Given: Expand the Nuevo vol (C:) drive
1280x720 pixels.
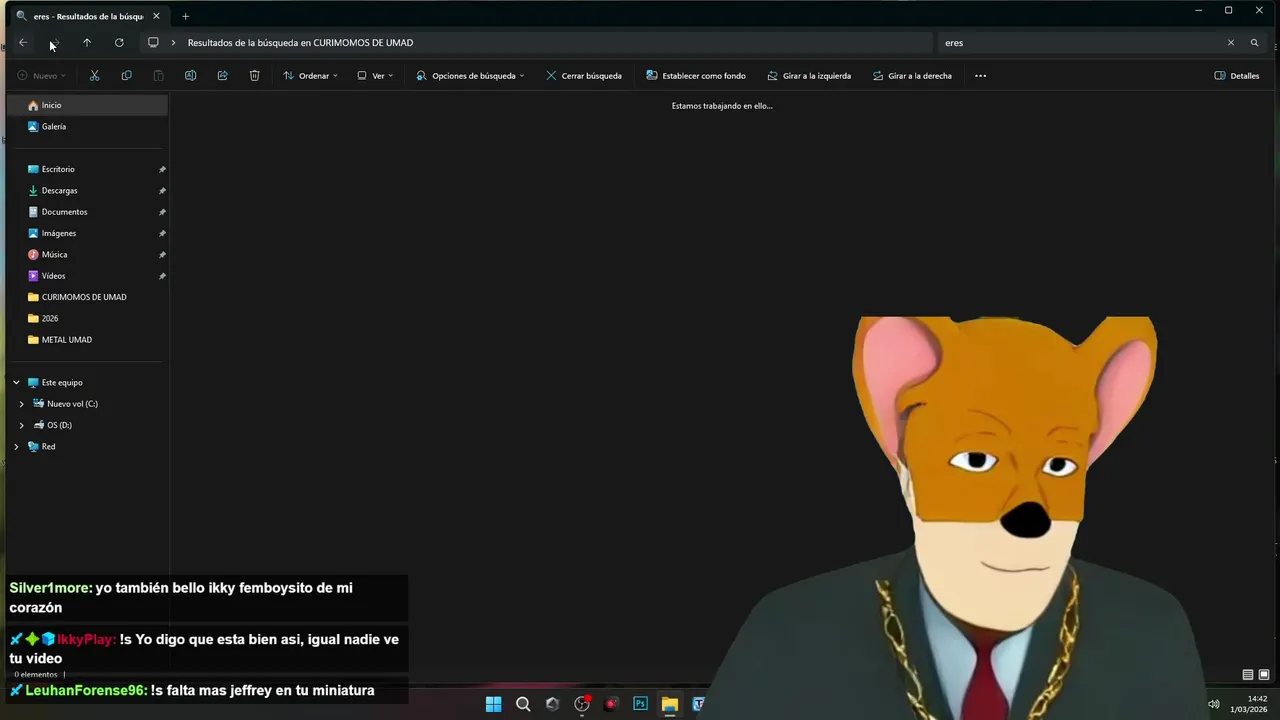Looking at the screenshot, I should pyautogui.click(x=22, y=404).
